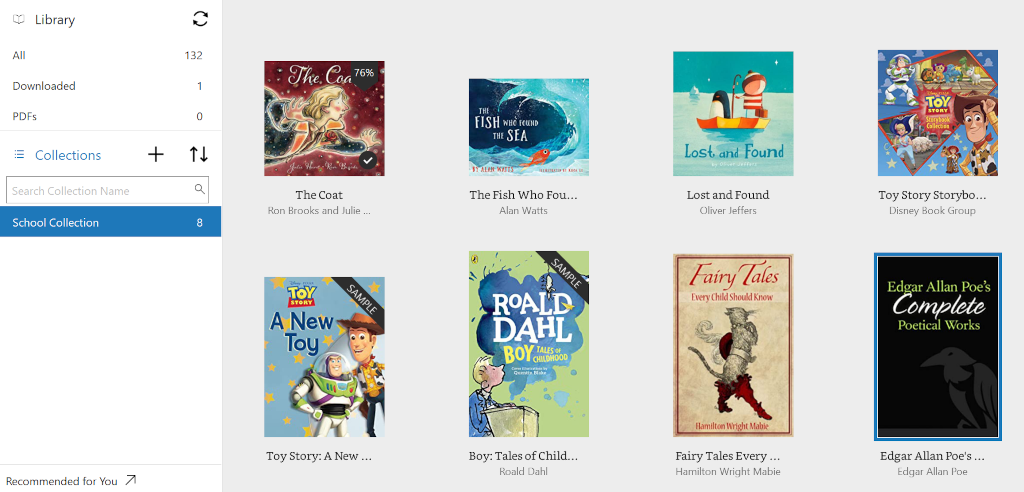Select Edgar Allan Poe's Complete Poetical Works

[938, 346]
